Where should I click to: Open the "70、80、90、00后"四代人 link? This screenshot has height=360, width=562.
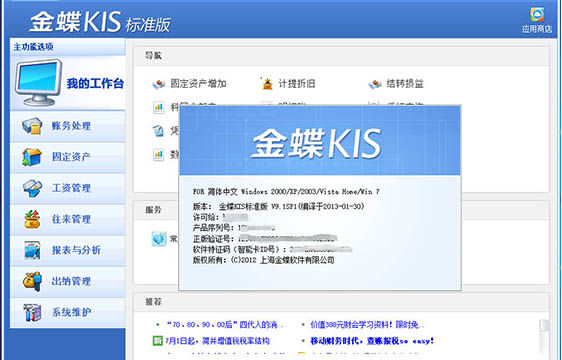coord(225,325)
